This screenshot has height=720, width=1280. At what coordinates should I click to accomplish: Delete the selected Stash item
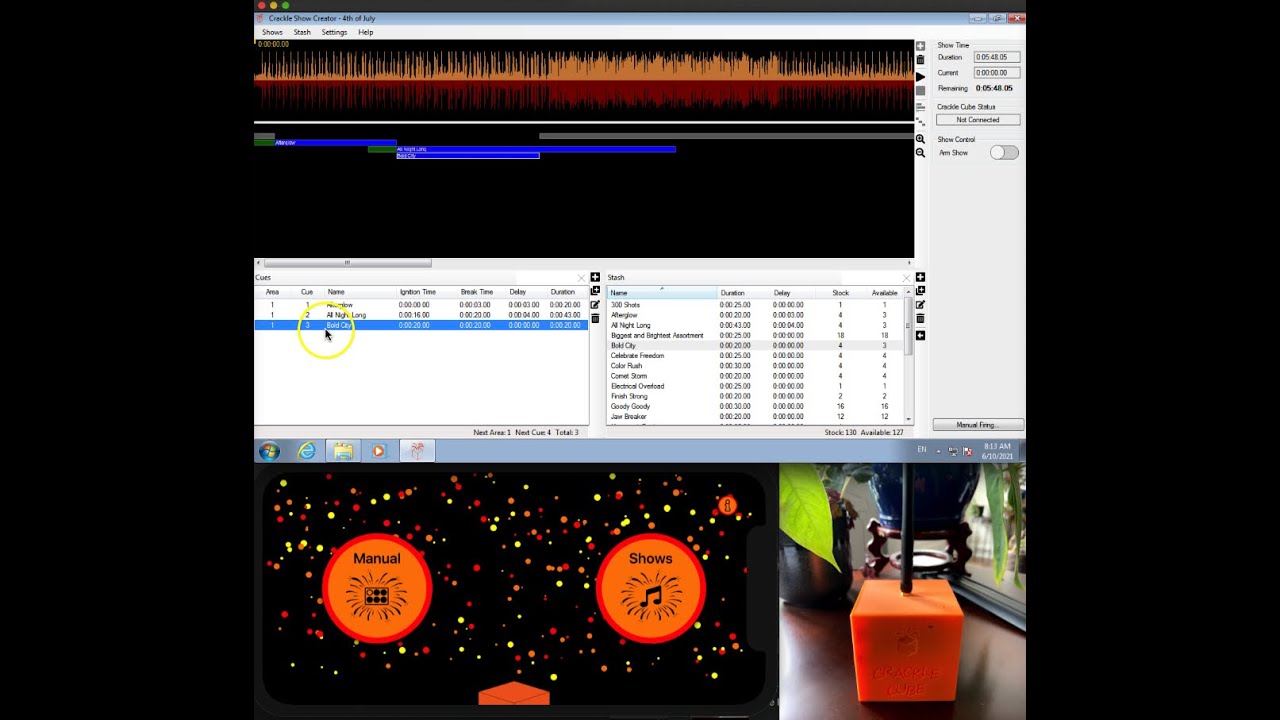920,319
